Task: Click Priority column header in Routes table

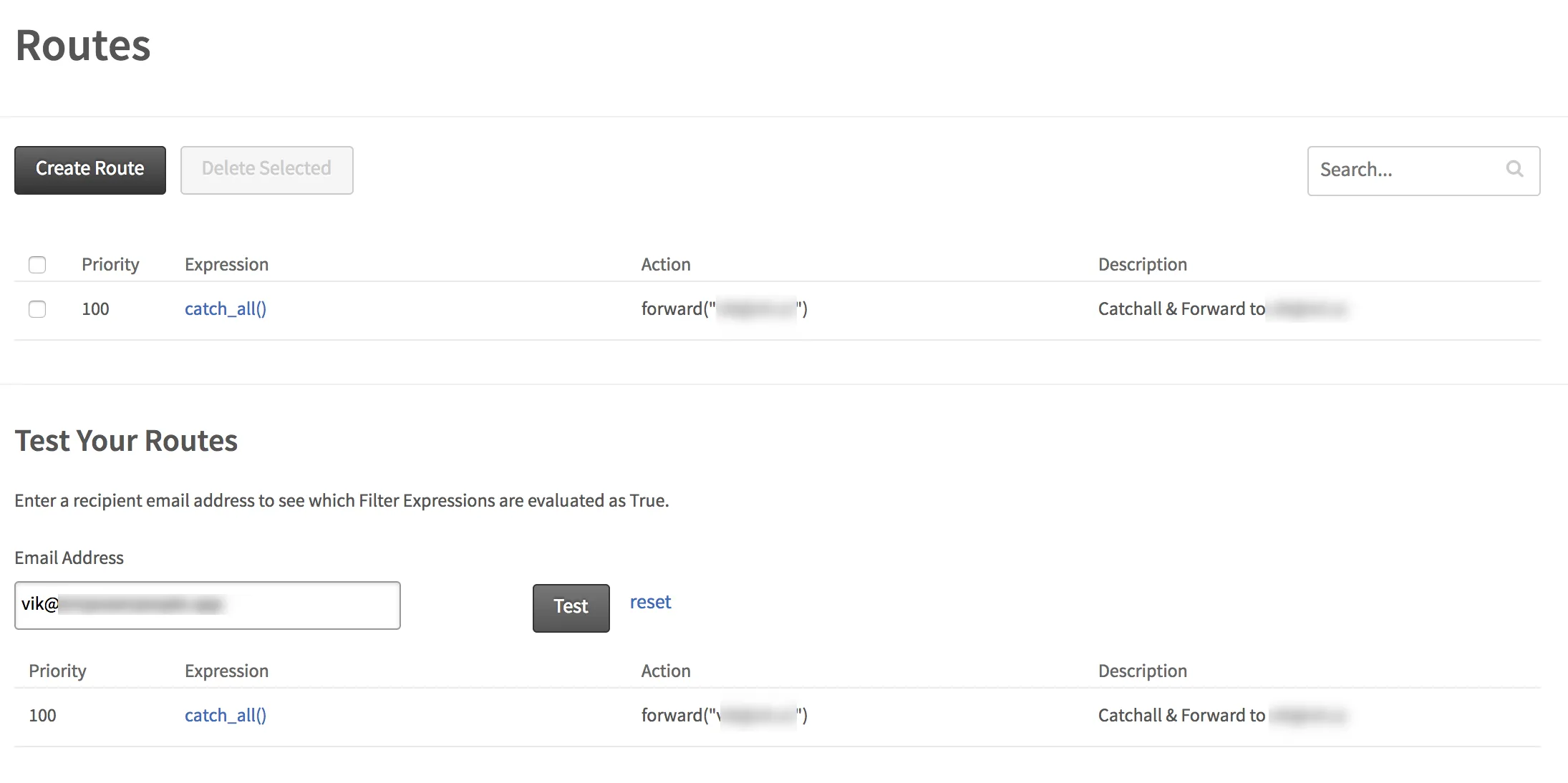Action: (x=110, y=265)
